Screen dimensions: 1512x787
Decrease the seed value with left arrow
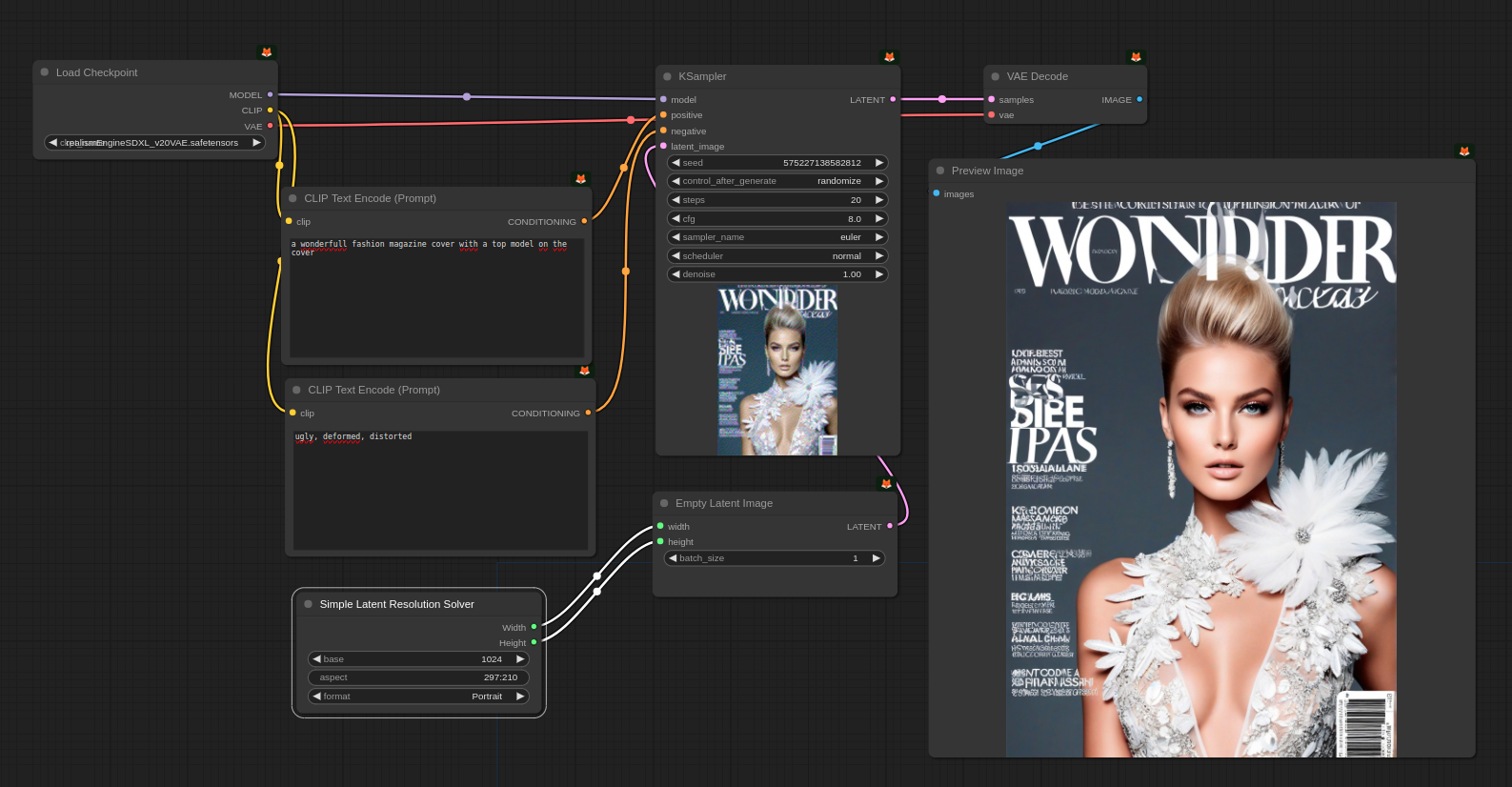(675, 163)
